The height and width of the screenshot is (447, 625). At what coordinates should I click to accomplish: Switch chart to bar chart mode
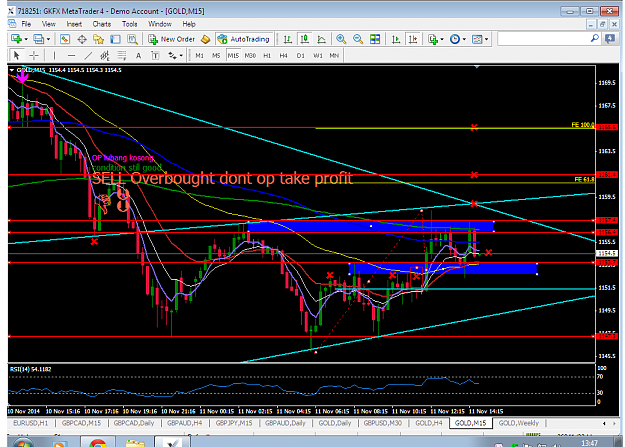287,39
